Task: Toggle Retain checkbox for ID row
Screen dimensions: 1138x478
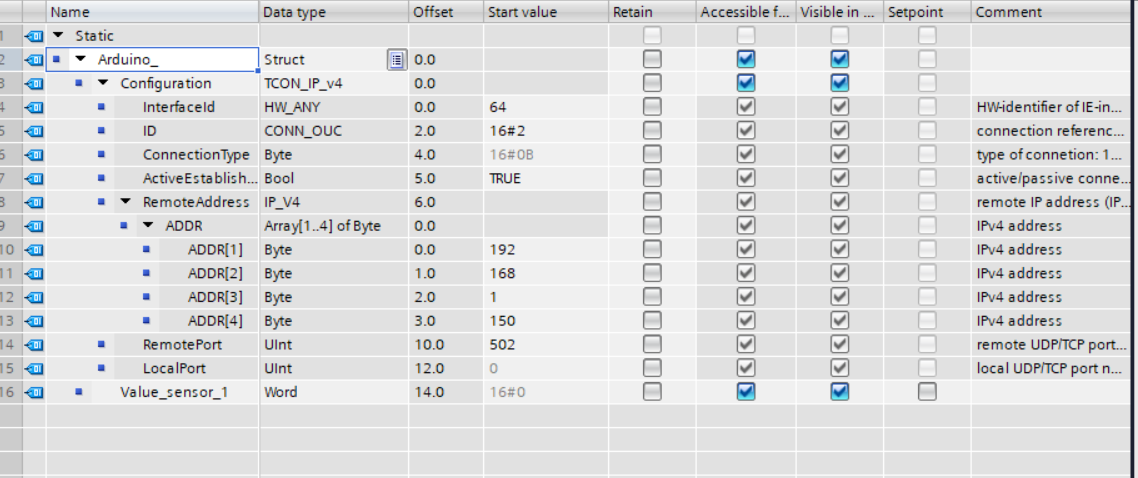Action: coord(652,131)
